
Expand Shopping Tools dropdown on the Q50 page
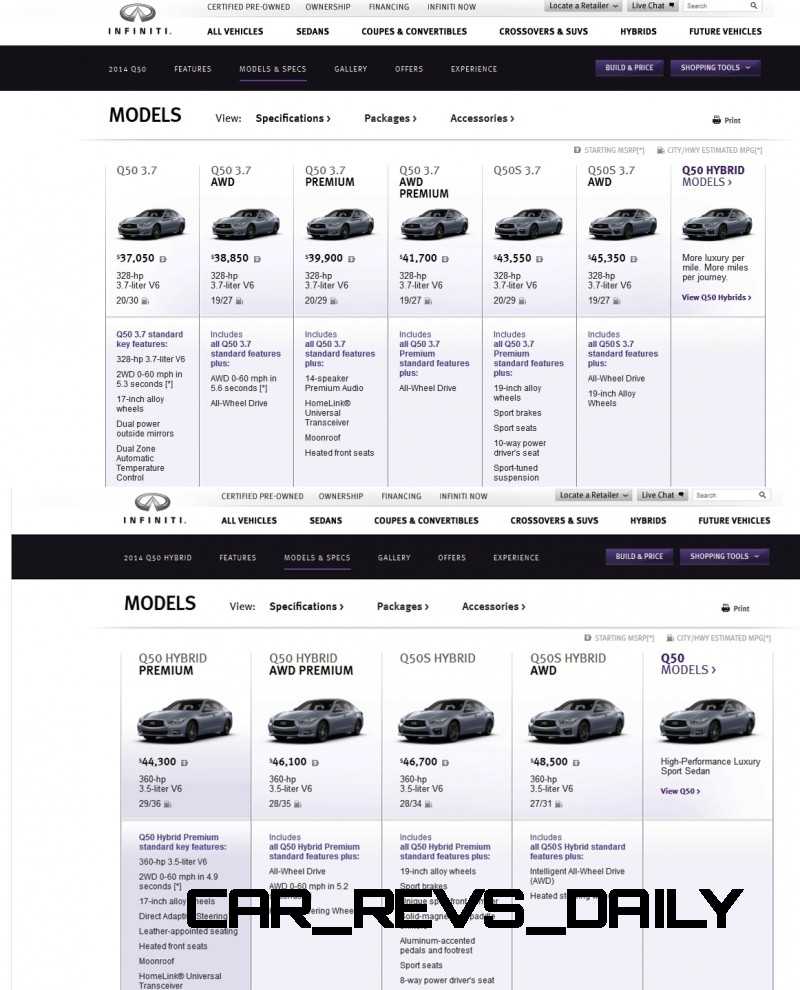(715, 68)
